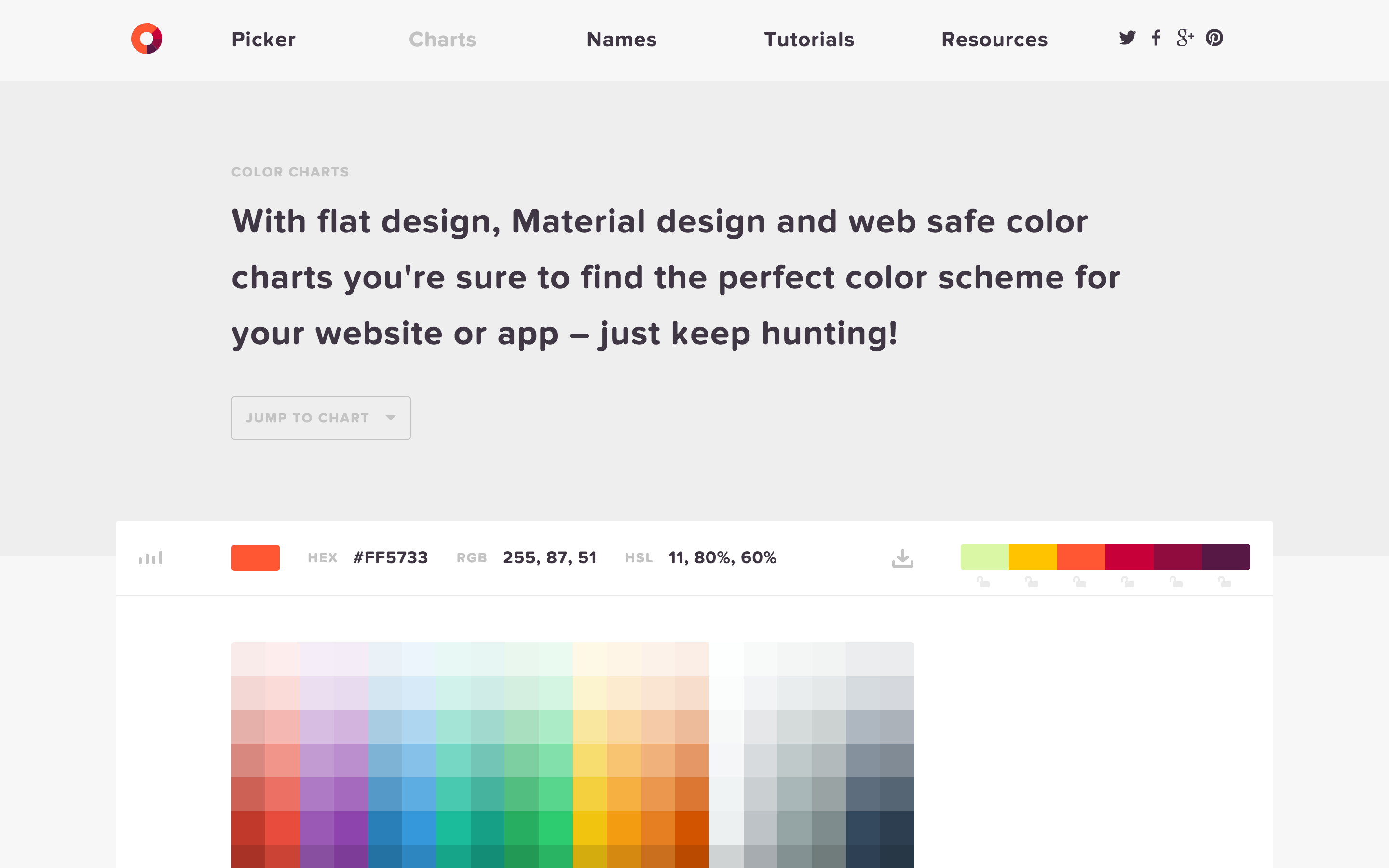Image resolution: width=1389 pixels, height=868 pixels.
Task: Select the bar chart picker icon
Action: point(150,557)
